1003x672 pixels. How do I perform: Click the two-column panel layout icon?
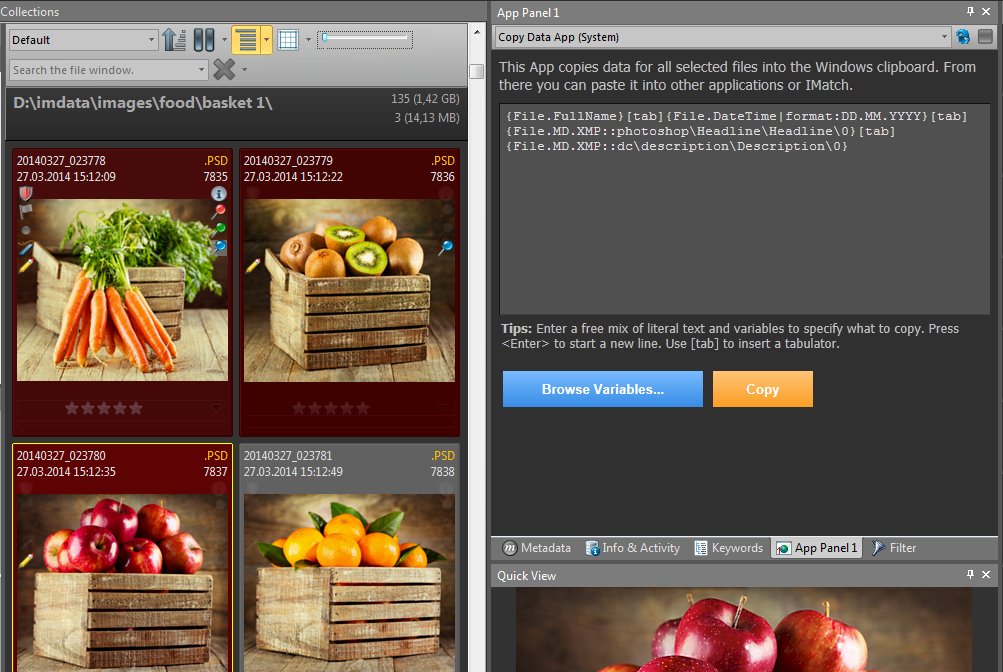point(204,40)
